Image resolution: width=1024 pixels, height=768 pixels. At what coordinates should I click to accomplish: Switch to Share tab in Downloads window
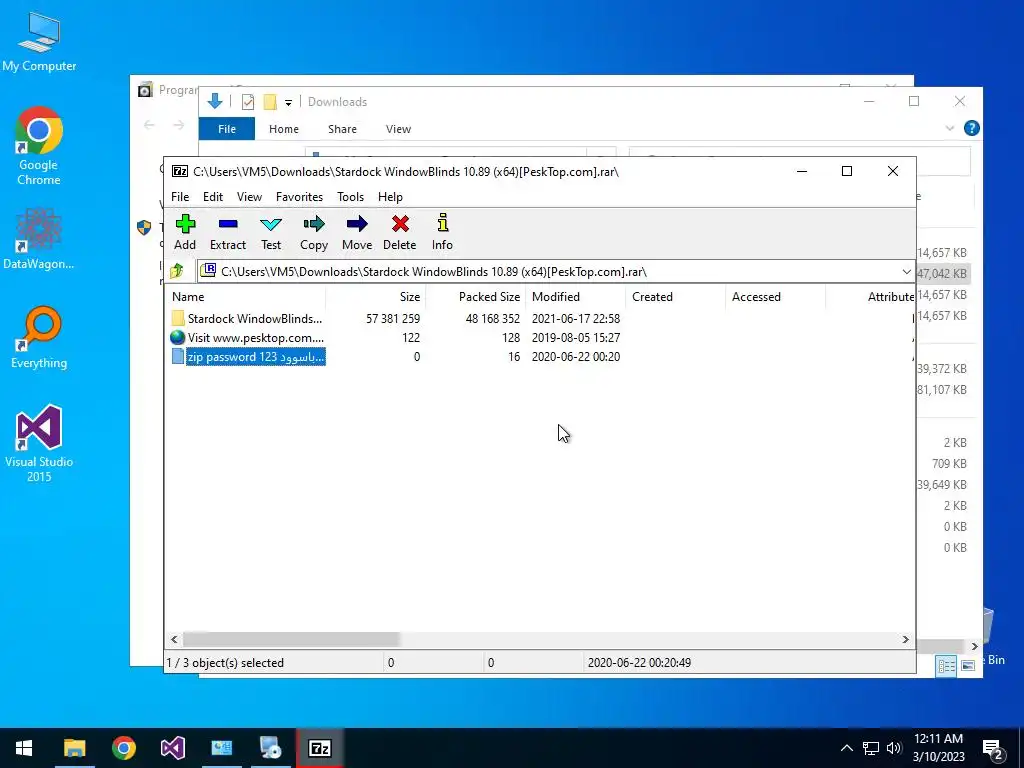click(342, 129)
